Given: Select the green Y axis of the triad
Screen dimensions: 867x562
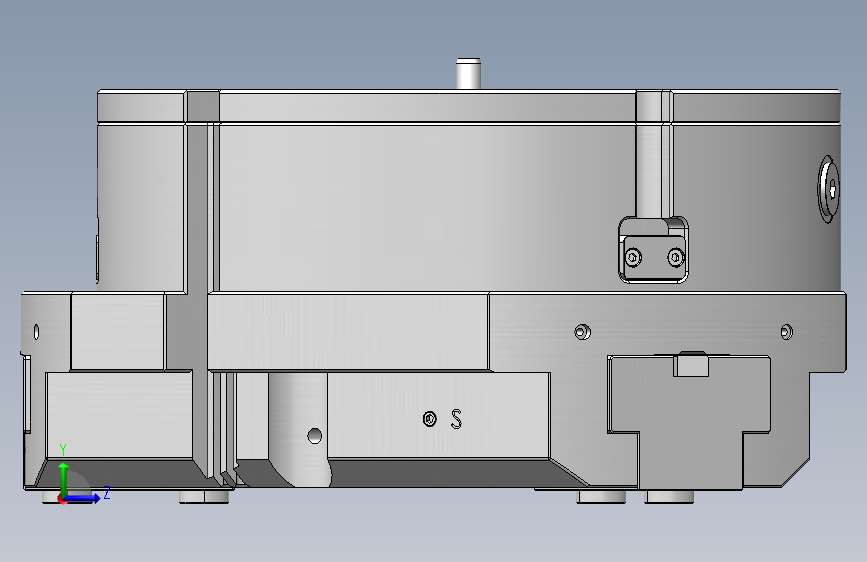Looking at the screenshot, I should click(x=63, y=480).
